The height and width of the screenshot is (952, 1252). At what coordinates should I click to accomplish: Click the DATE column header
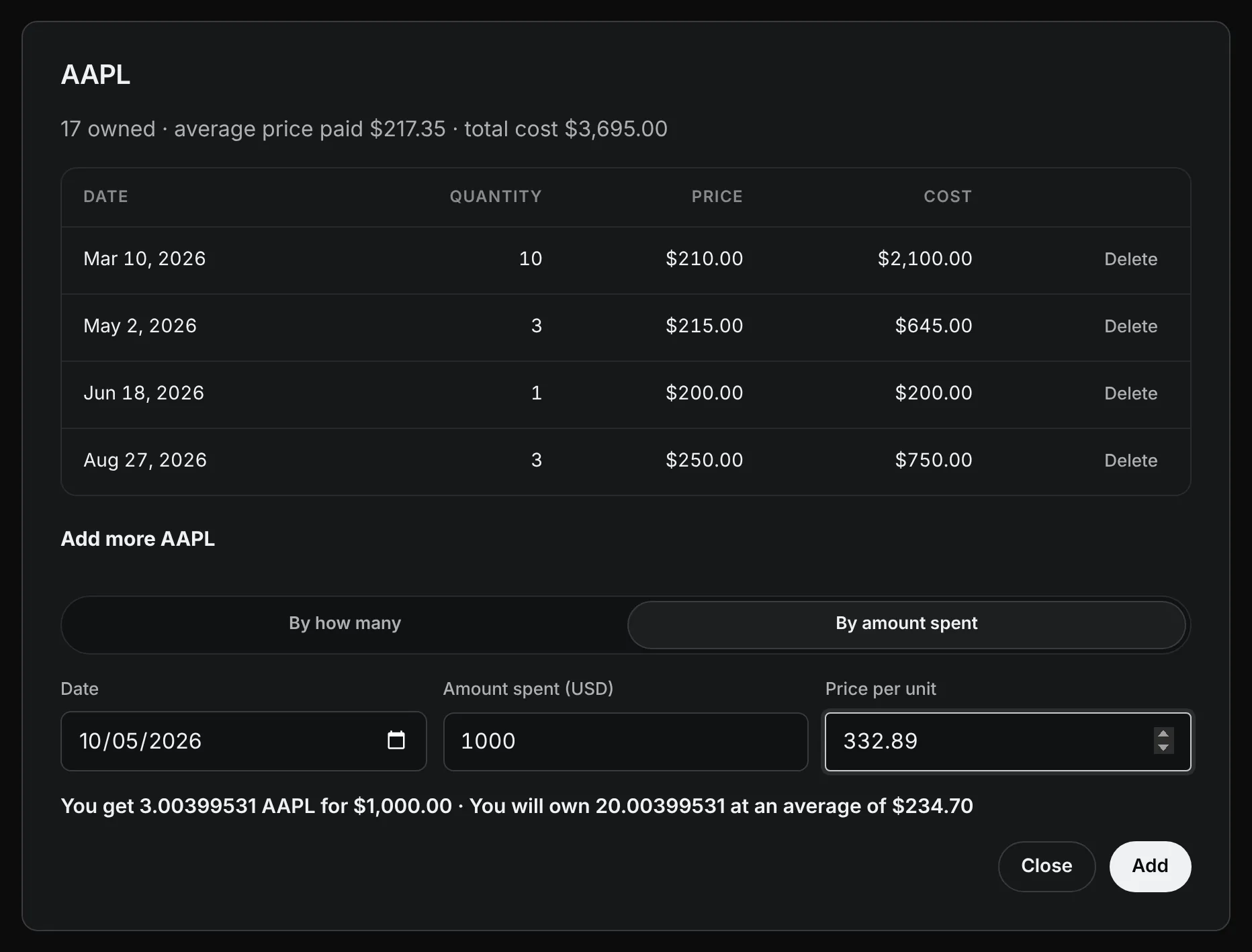pyautogui.click(x=105, y=197)
